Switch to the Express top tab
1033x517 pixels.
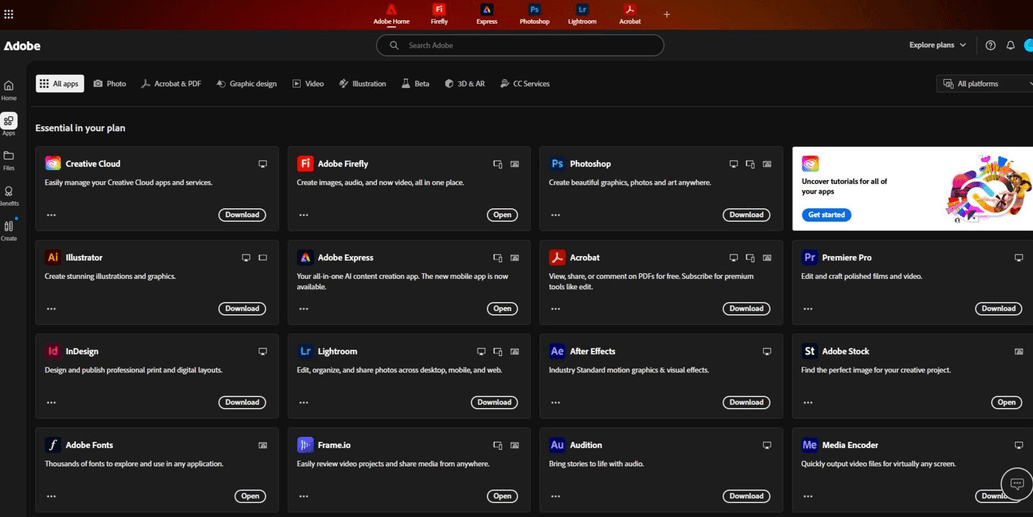coord(487,14)
